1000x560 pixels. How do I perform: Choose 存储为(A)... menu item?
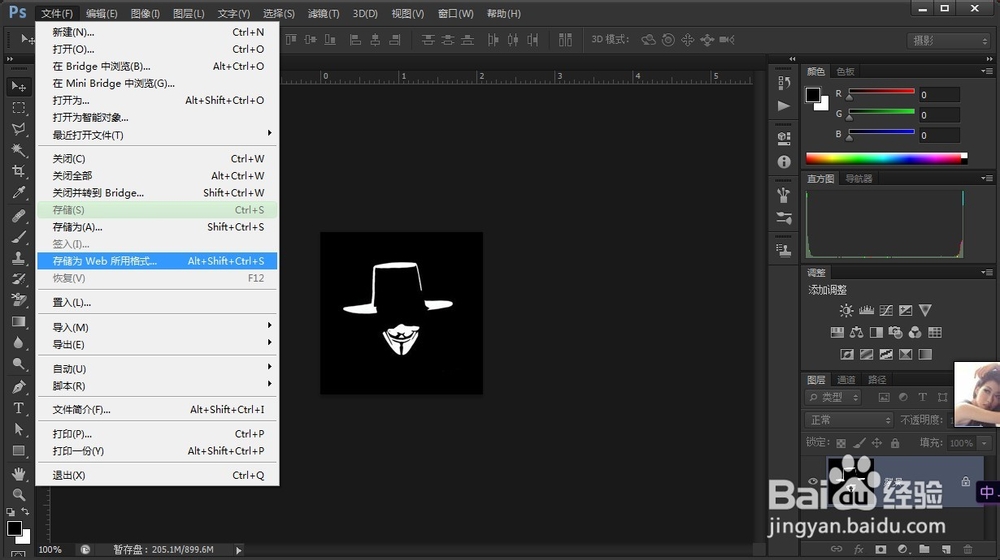(x=157, y=227)
